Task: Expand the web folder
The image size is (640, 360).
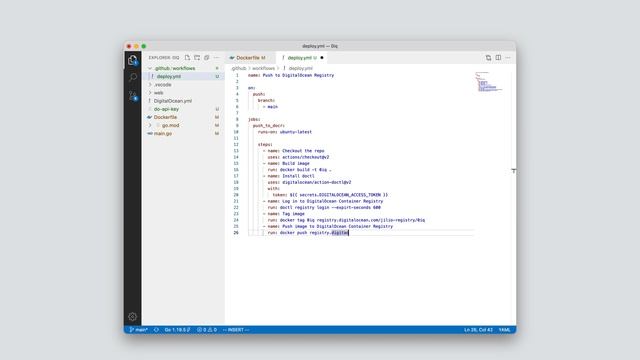Action: coord(150,93)
